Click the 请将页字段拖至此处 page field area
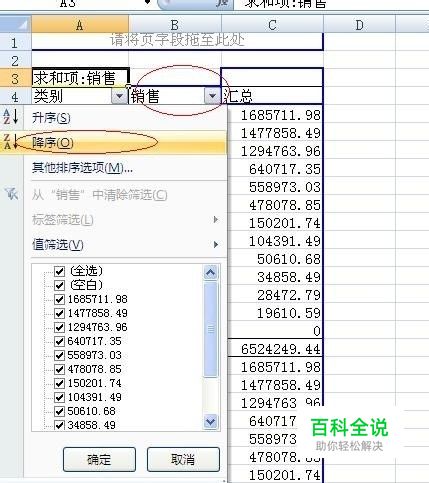This screenshot has height=483, width=429. point(177,42)
